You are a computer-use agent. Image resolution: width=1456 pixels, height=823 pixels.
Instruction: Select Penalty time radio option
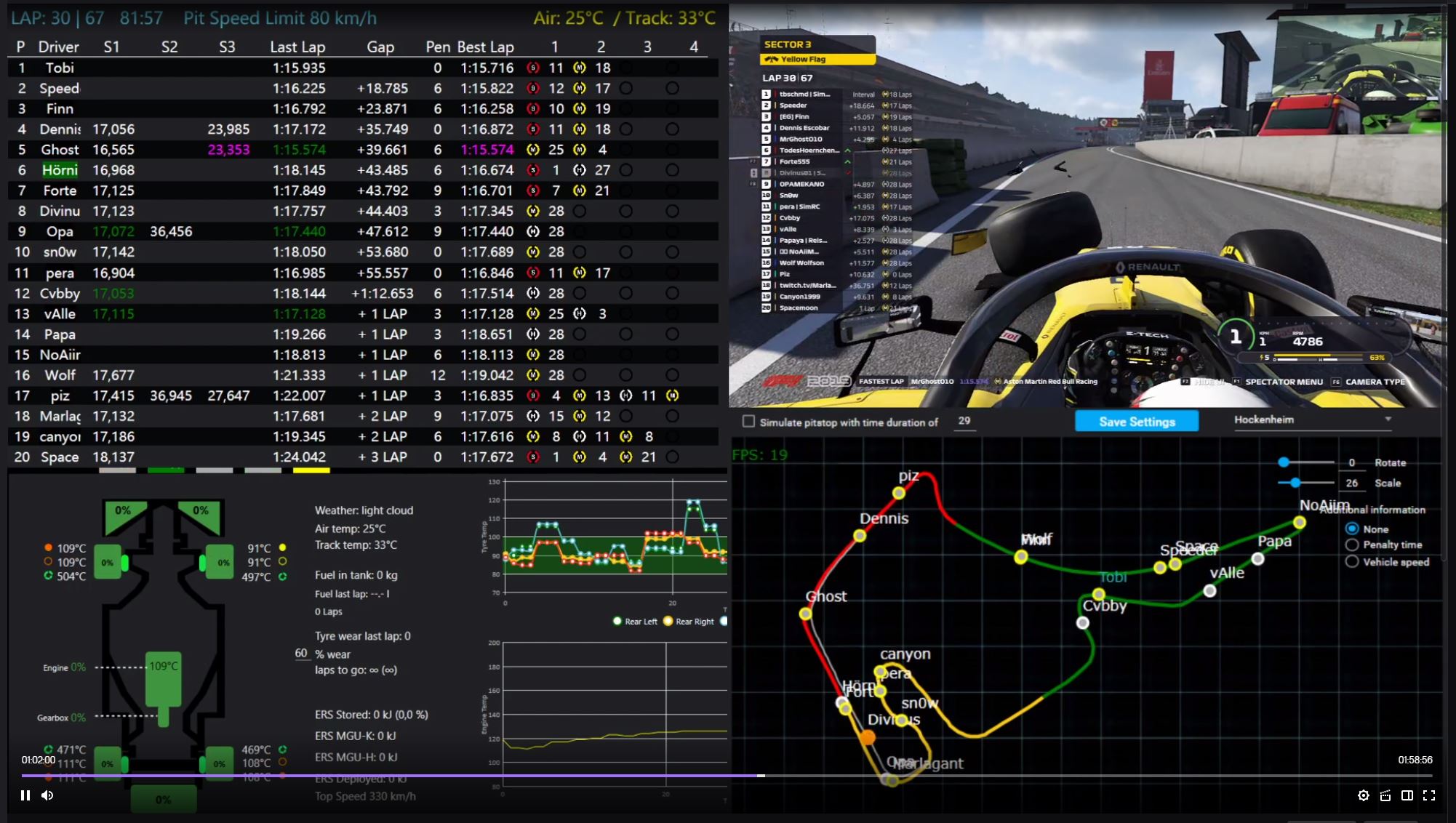pyautogui.click(x=1352, y=545)
